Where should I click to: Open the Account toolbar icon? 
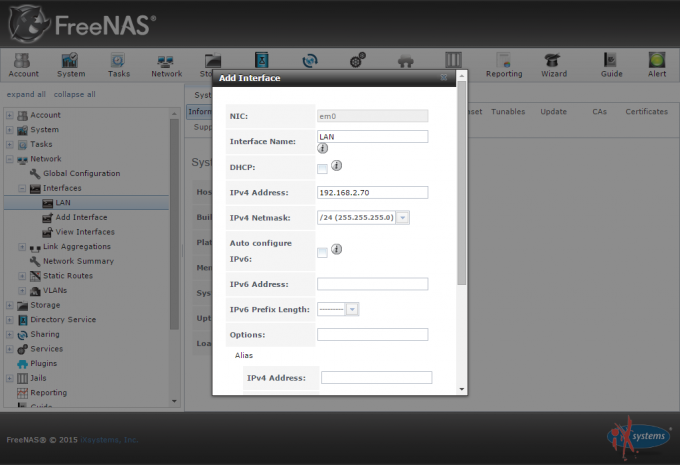coord(23,64)
